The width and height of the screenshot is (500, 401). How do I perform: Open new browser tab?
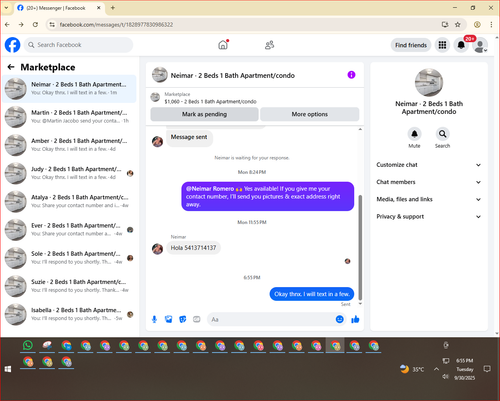tap(113, 8)
